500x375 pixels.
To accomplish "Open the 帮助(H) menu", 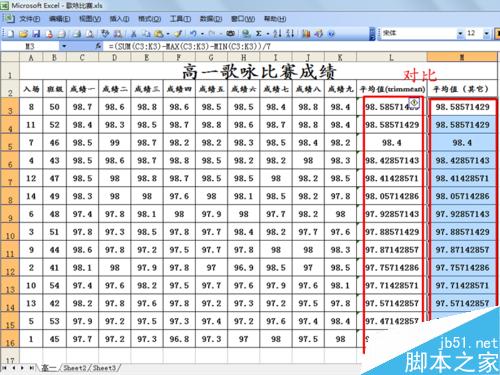I will (275, 19).
